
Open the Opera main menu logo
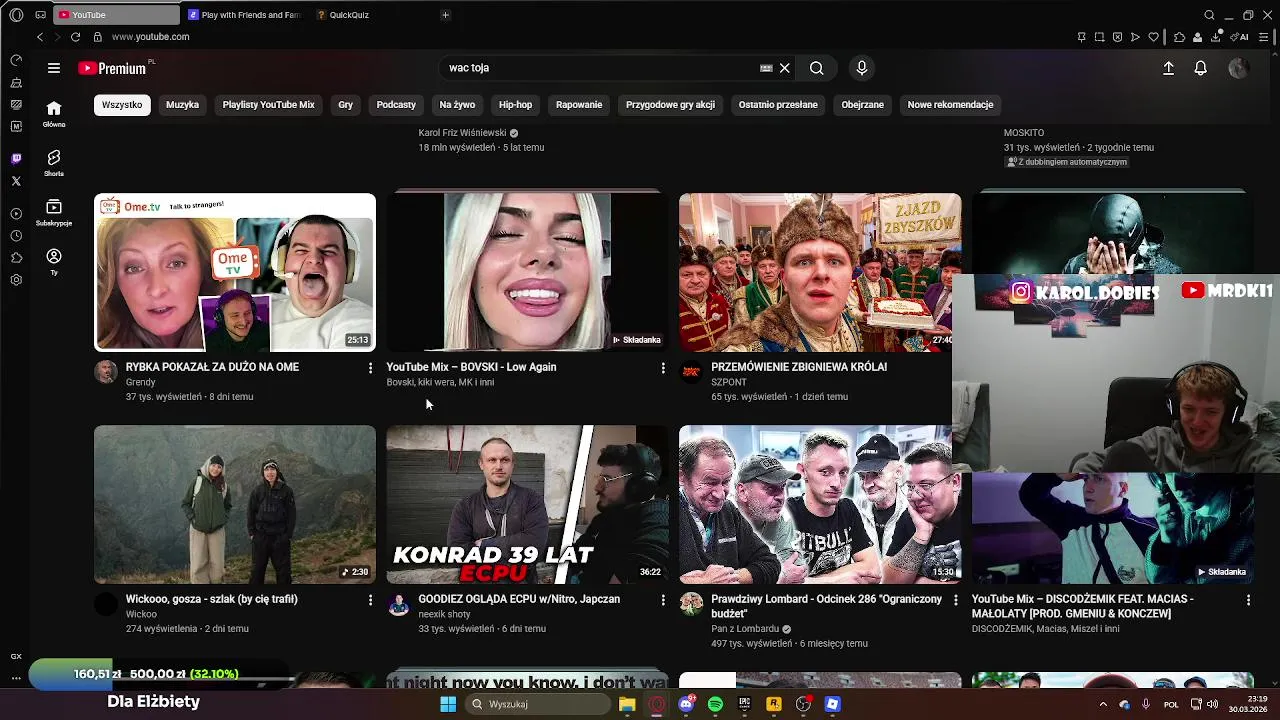click(16, 15)
